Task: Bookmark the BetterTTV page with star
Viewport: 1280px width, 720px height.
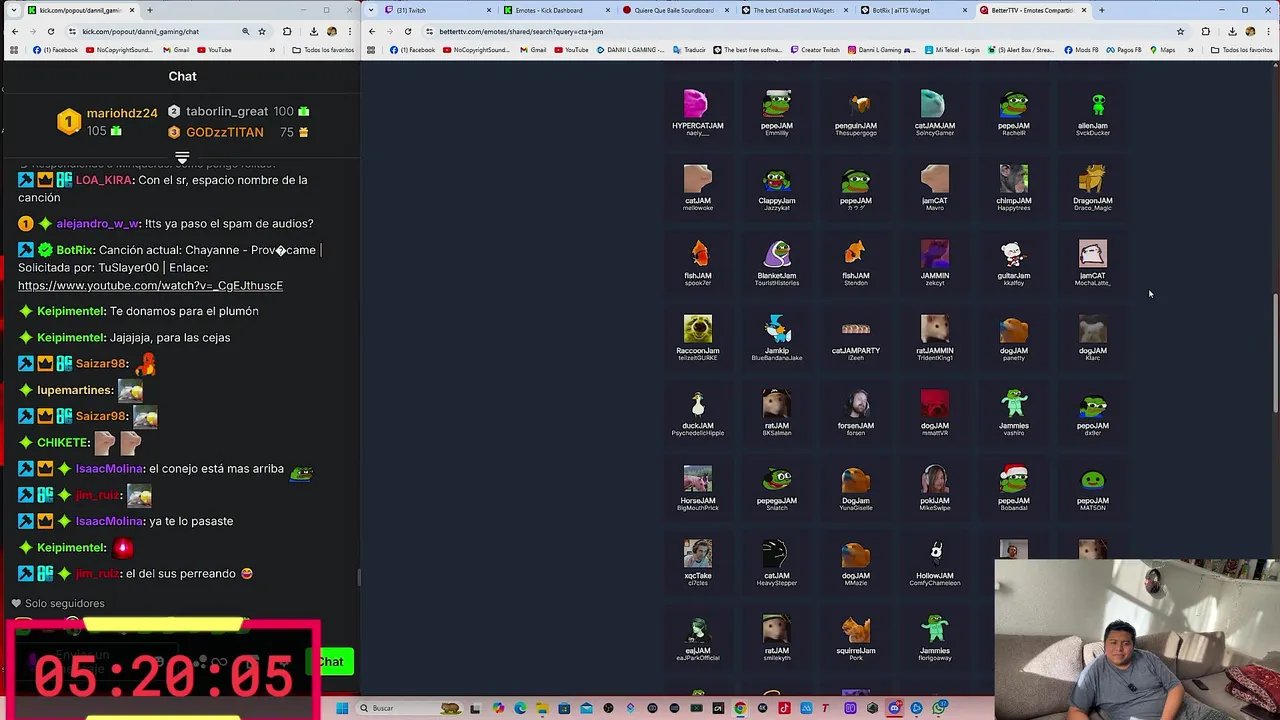Action: (1180, 31)
